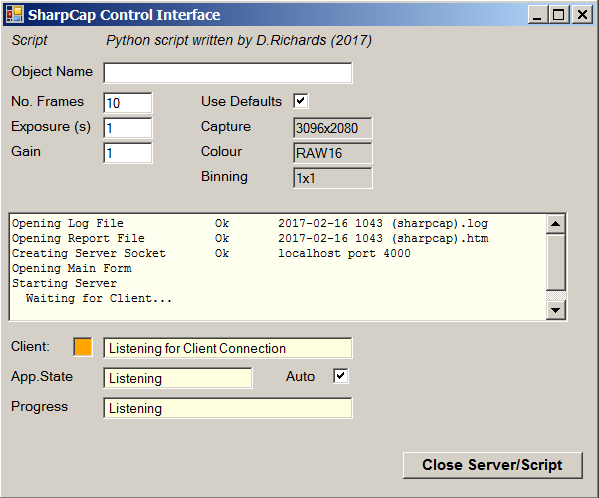The width and height of the screenshot is (599, 498).
Task: Close the window with the X button
Action: pyautogui.click(x=582, y=15)
